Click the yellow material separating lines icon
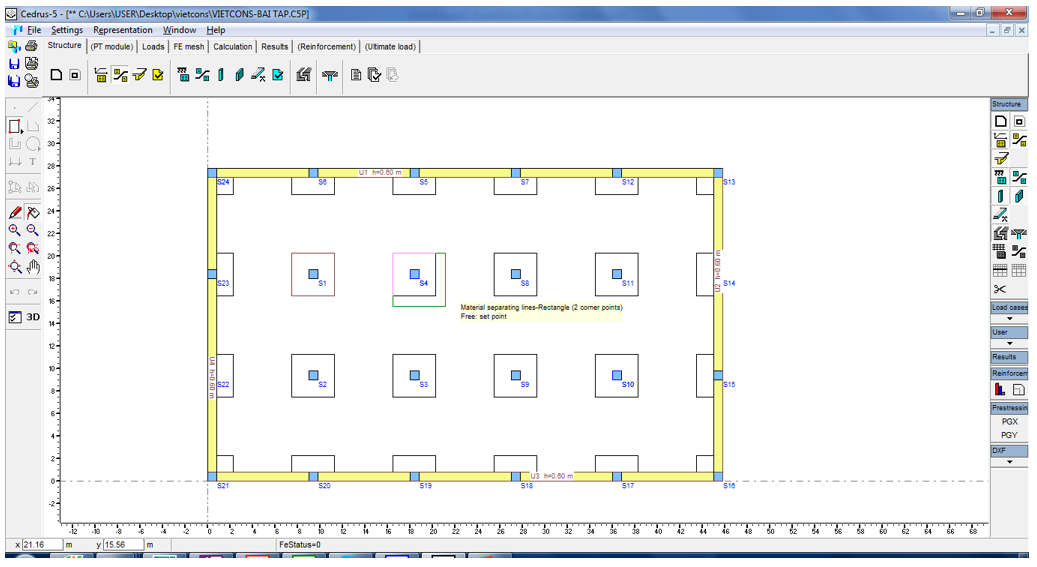 click(x=120, y=75)
